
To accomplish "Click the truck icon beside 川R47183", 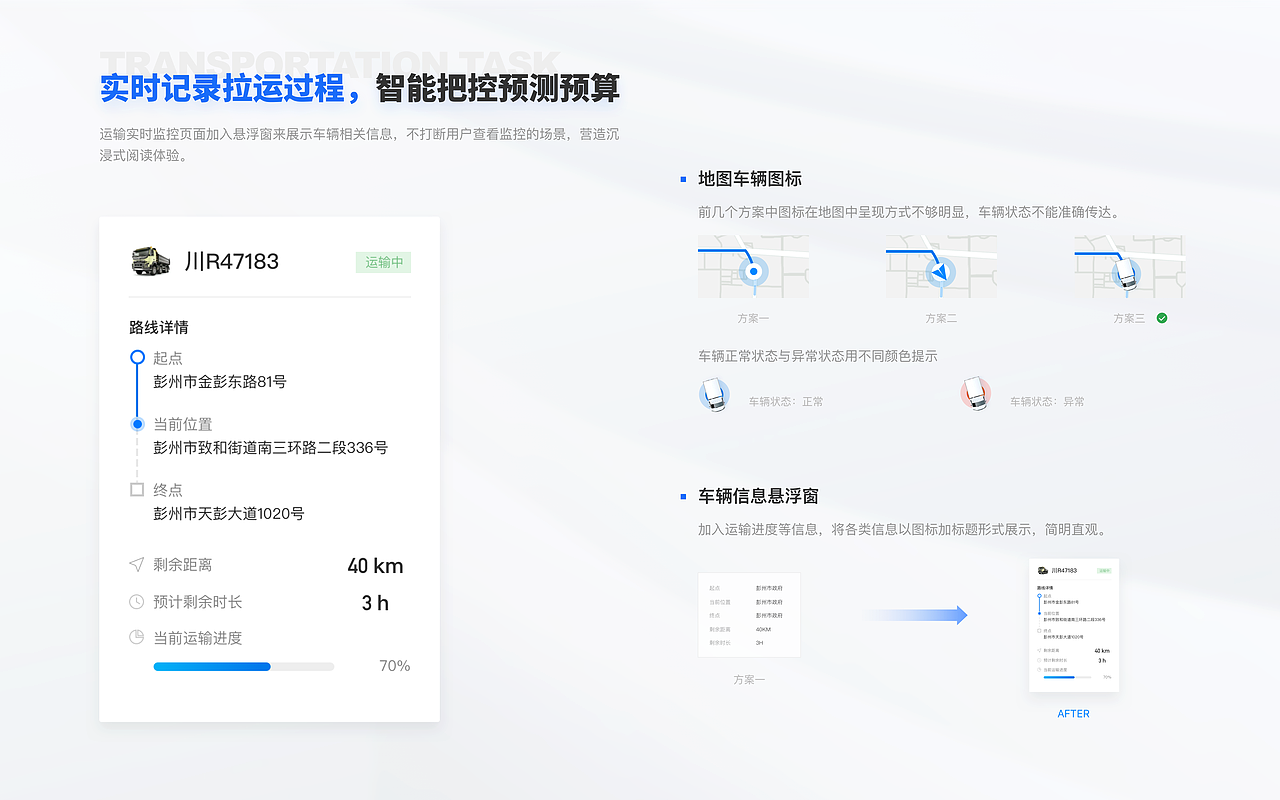I will pos(150,261).
